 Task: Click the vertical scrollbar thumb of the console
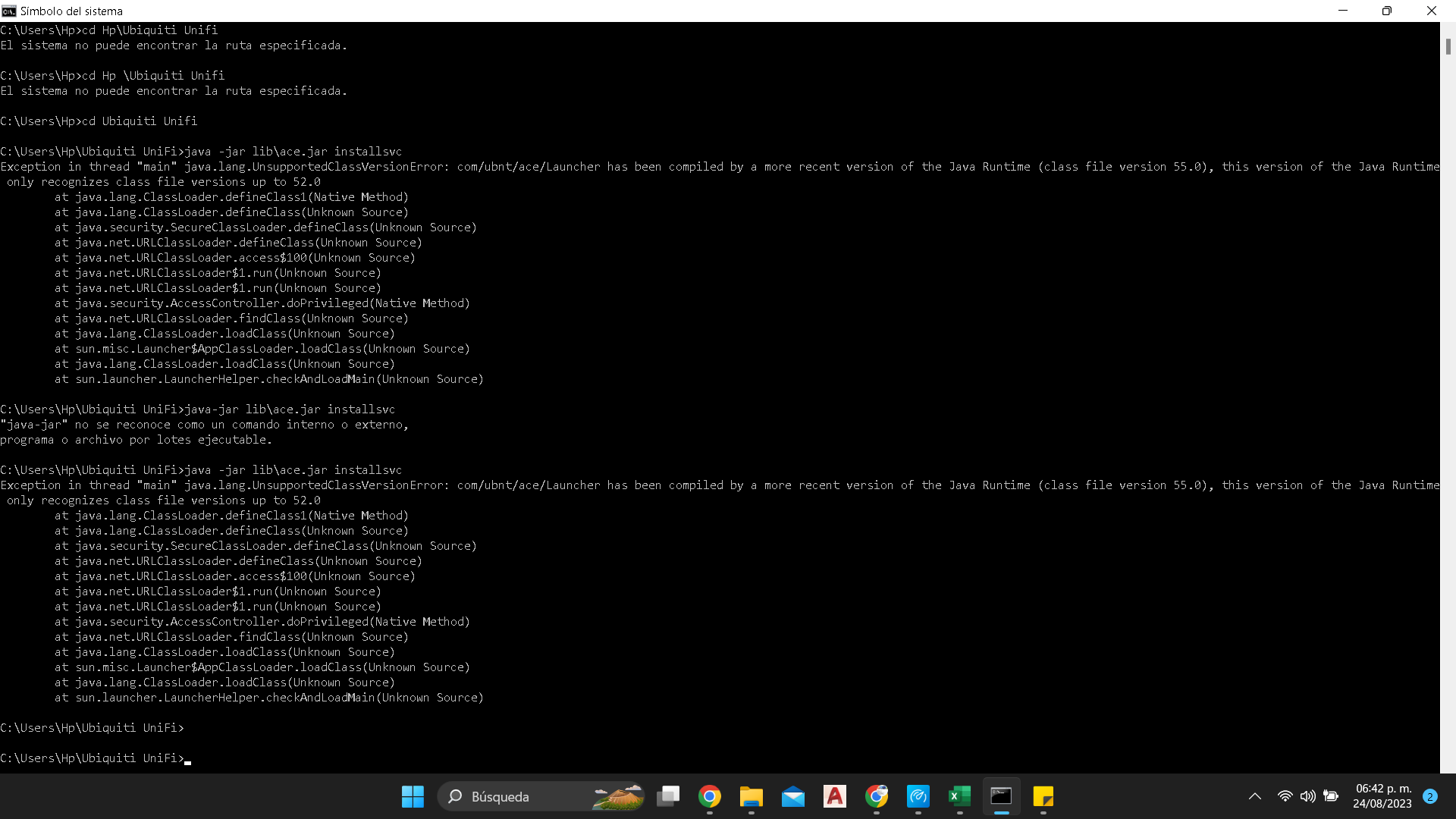pyautogui.click(x=1448, y=46)
